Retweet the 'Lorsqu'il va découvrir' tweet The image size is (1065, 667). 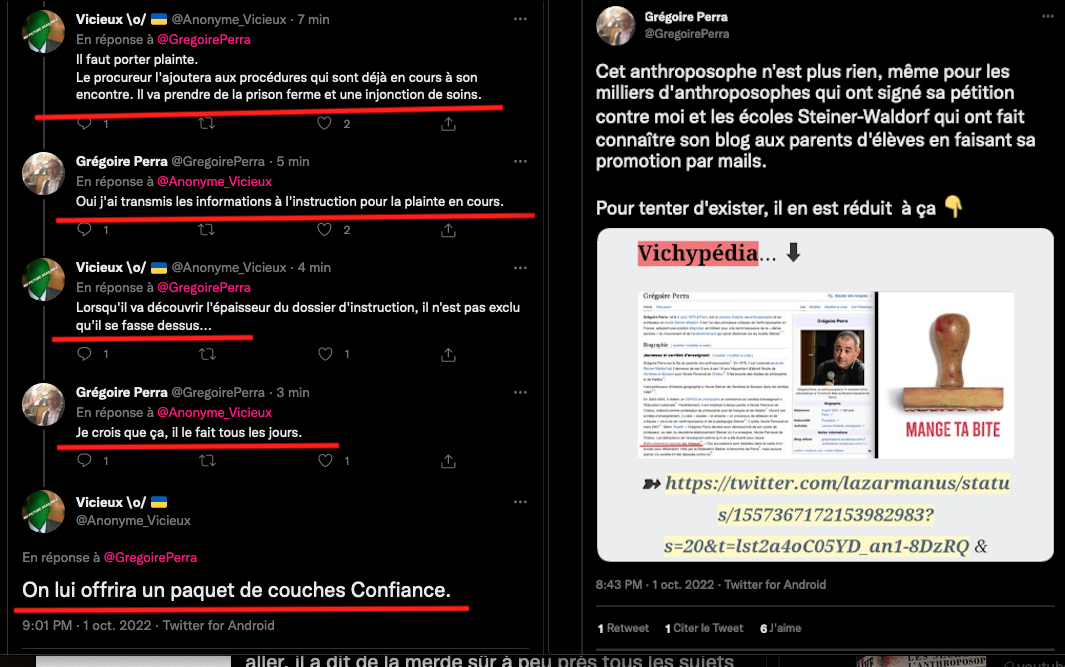[207, 354]
